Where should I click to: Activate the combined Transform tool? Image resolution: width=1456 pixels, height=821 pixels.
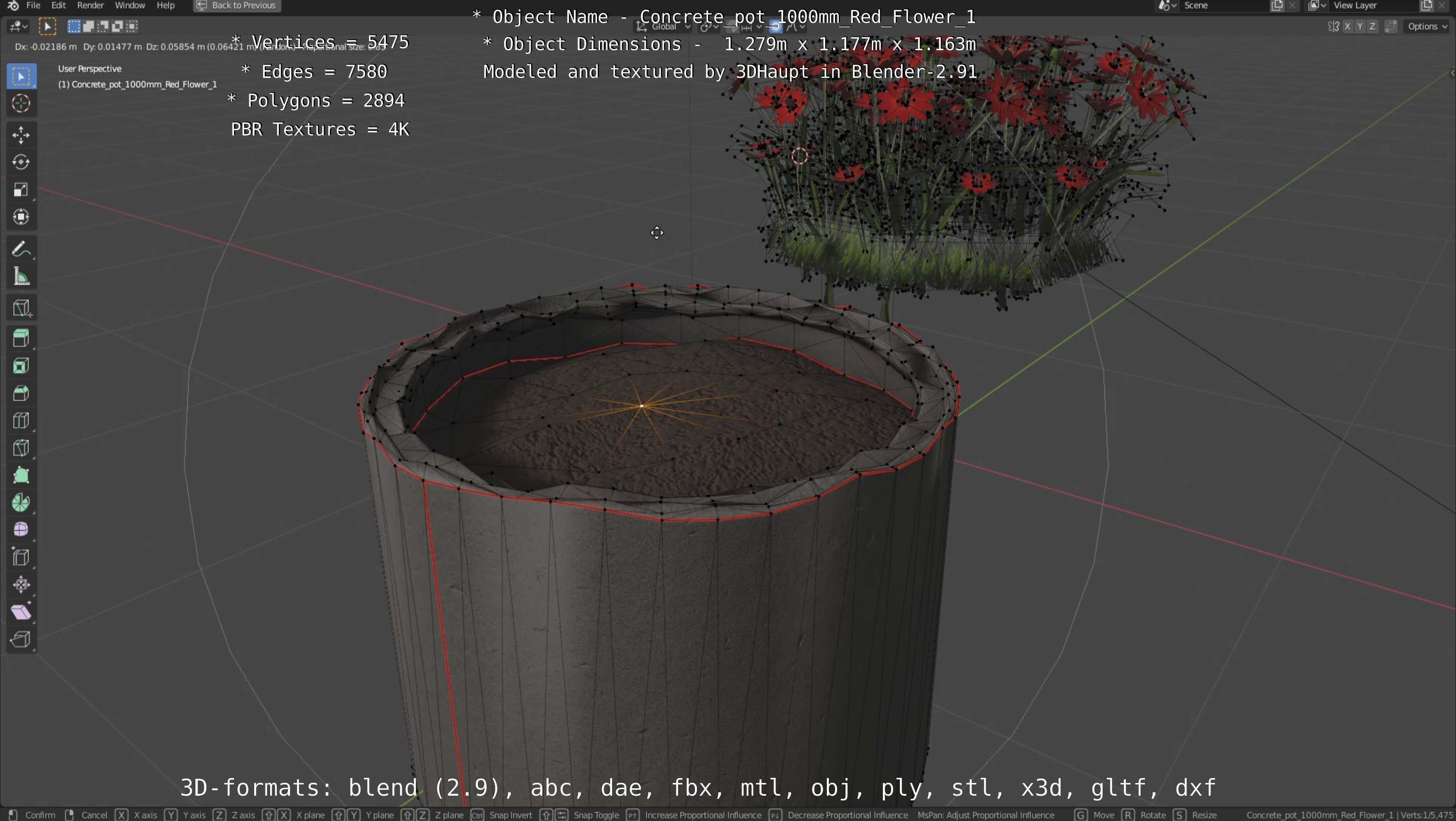coord(21,217)
